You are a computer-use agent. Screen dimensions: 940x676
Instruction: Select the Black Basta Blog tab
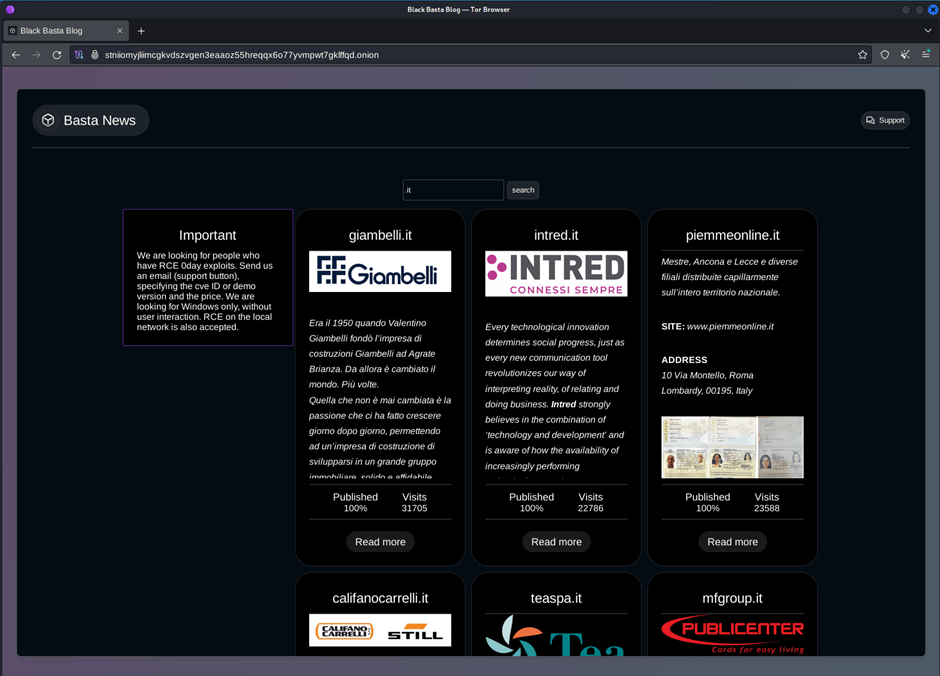[60, 31]
